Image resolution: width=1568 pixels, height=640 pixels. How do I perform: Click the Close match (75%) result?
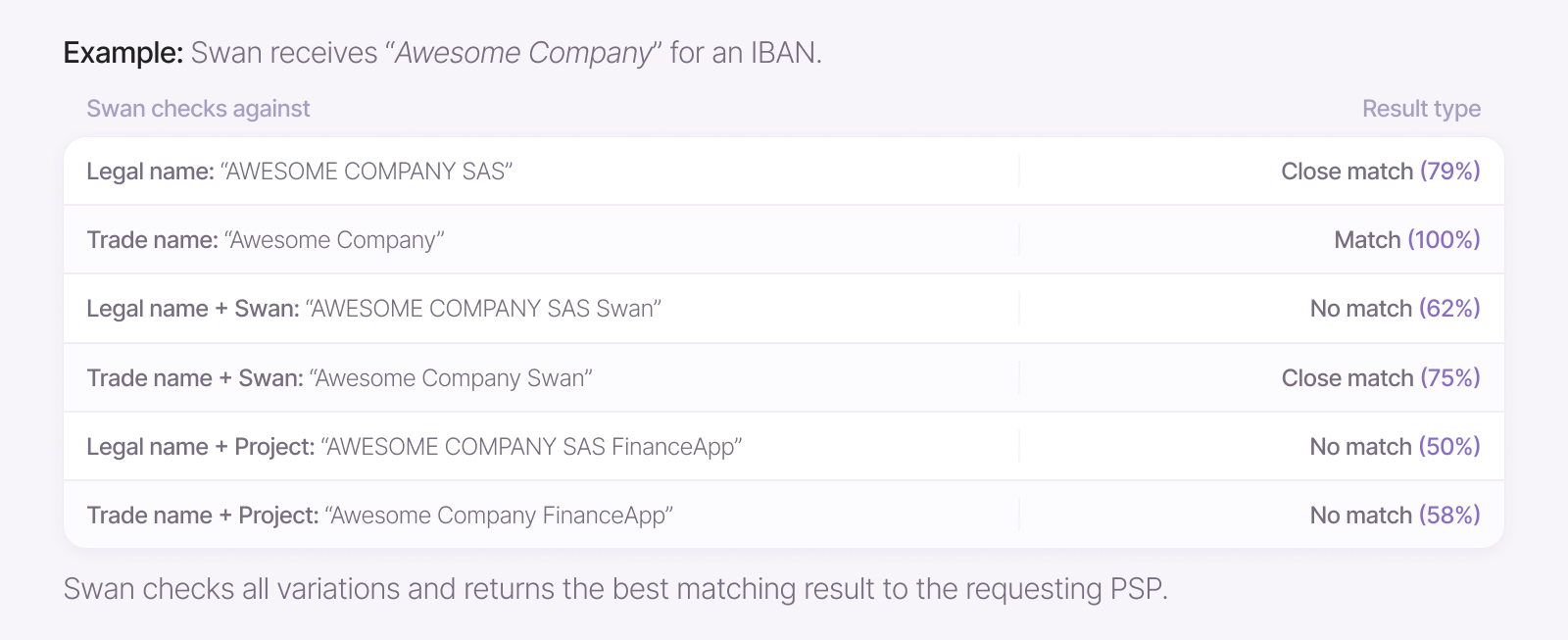1381,378
